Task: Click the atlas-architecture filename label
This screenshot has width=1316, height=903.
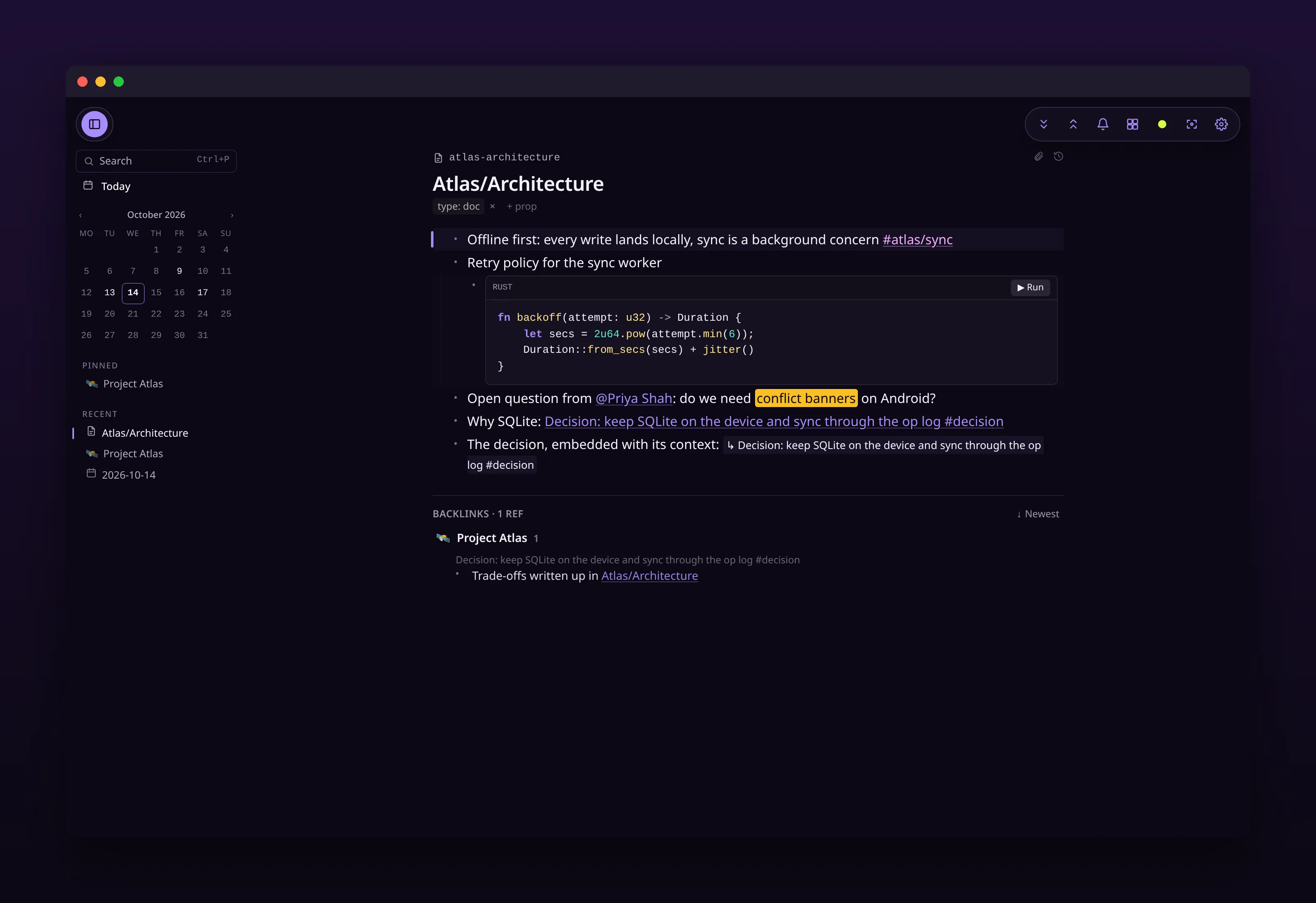Action: click(504, 157)
